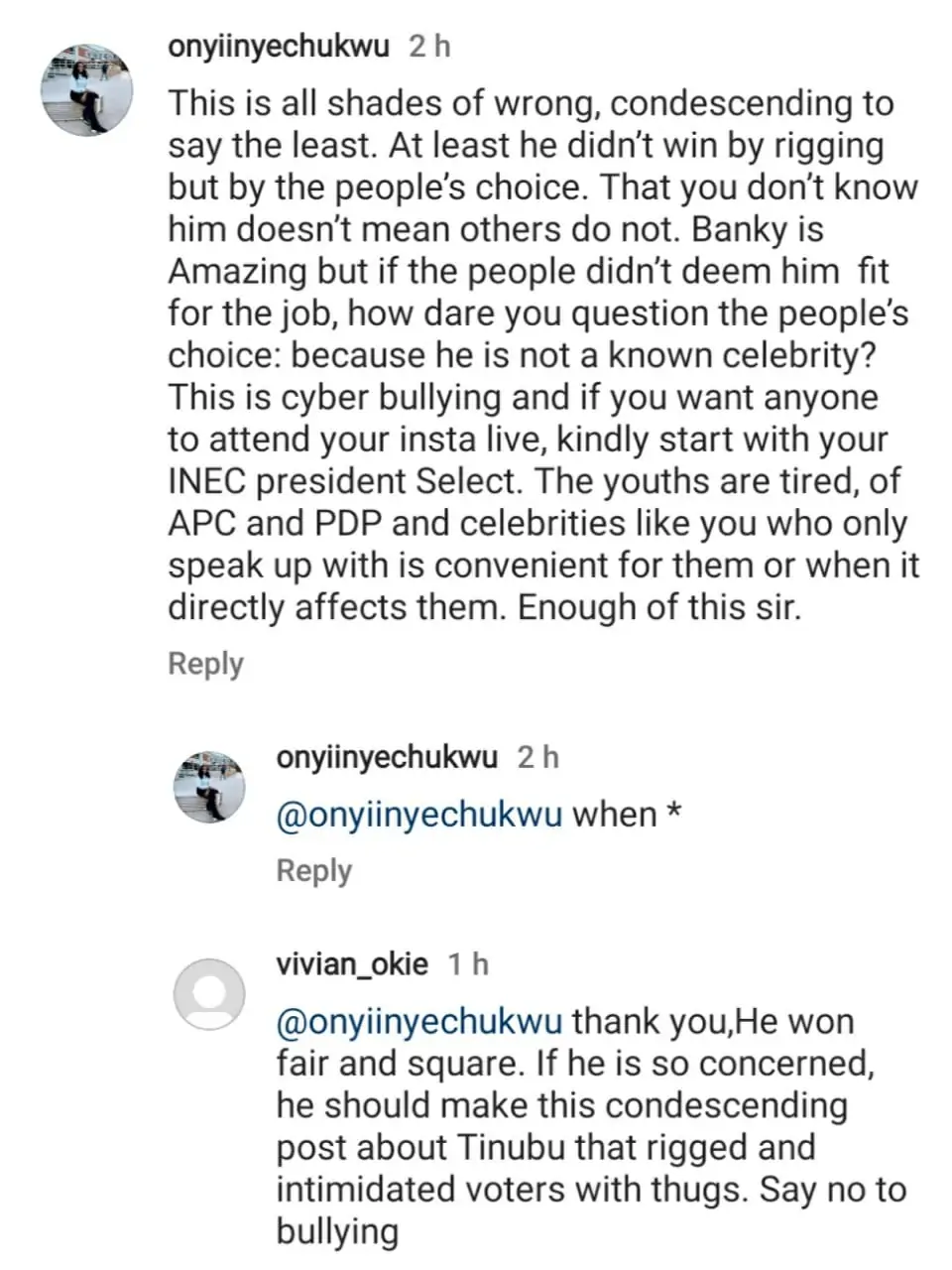Tap the @onyiinyechukwu mention before 'thank you'
The width and height of the screenshot is (952, 1270).
coord(419,1021)
